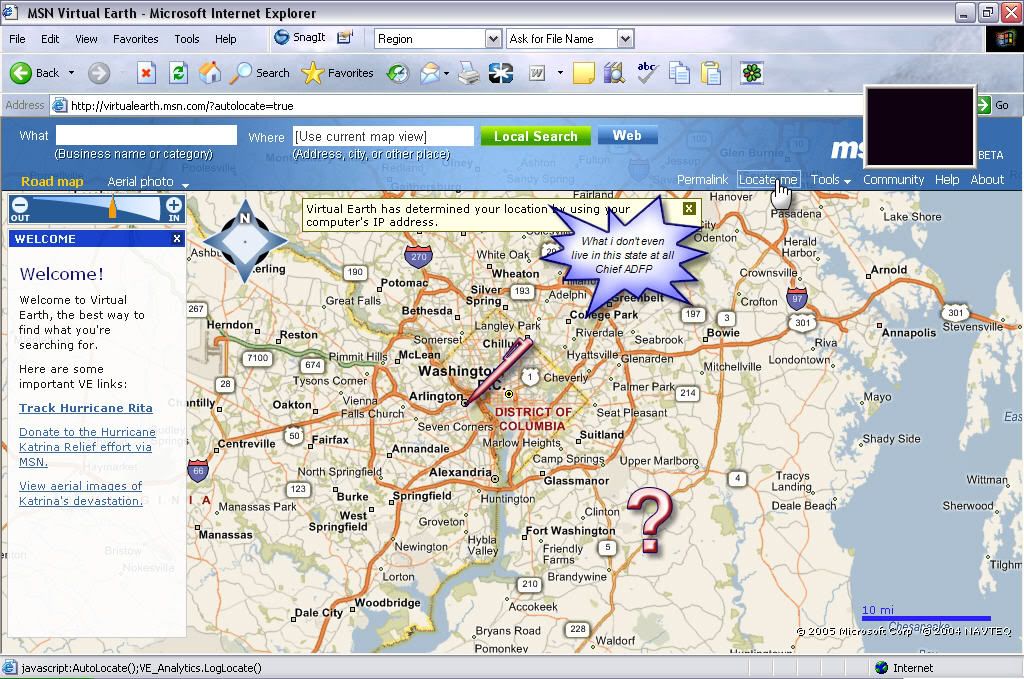Click the abc spelling check icon
This screenshot has height=679, width=1024.
click(647, 72)
